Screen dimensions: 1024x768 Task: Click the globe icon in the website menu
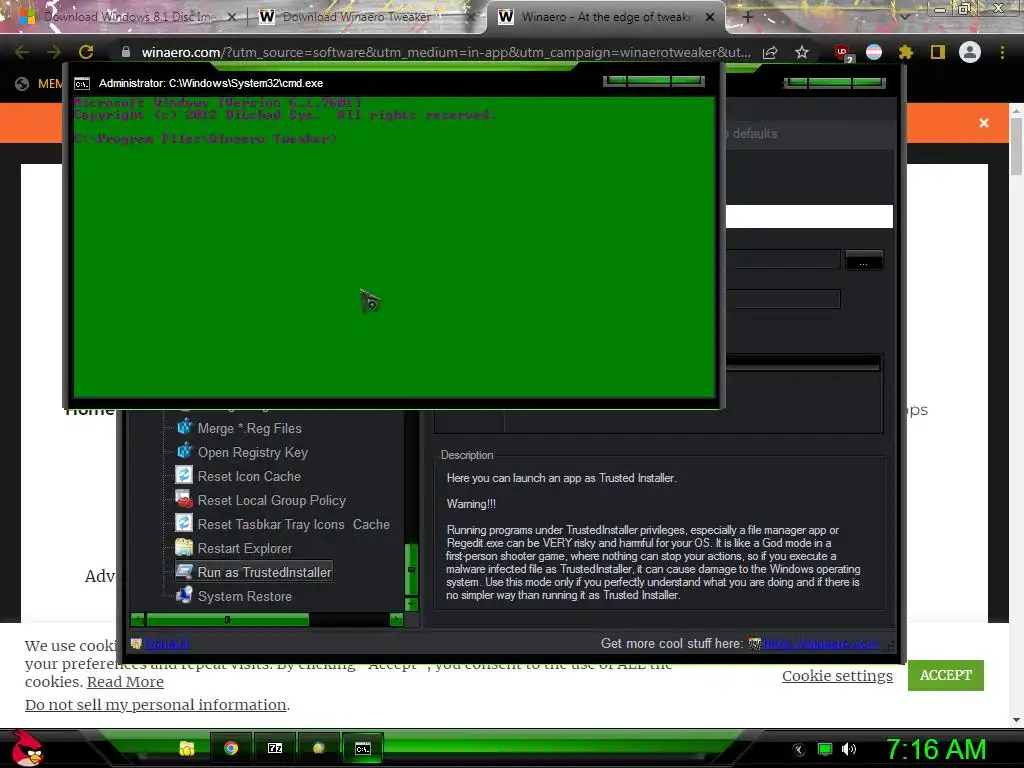[x=22, y=83]
